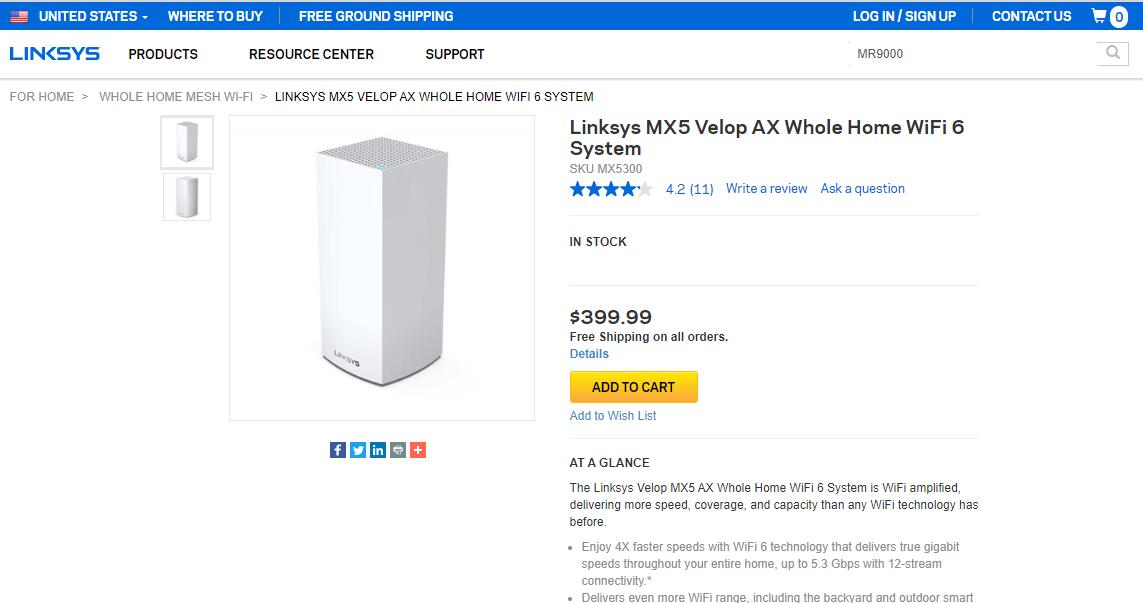Open the Resource Center menu
Image resolution: width=1143 pixels, height=603 pixels.
pyautogui.click(x=311, y=54)
